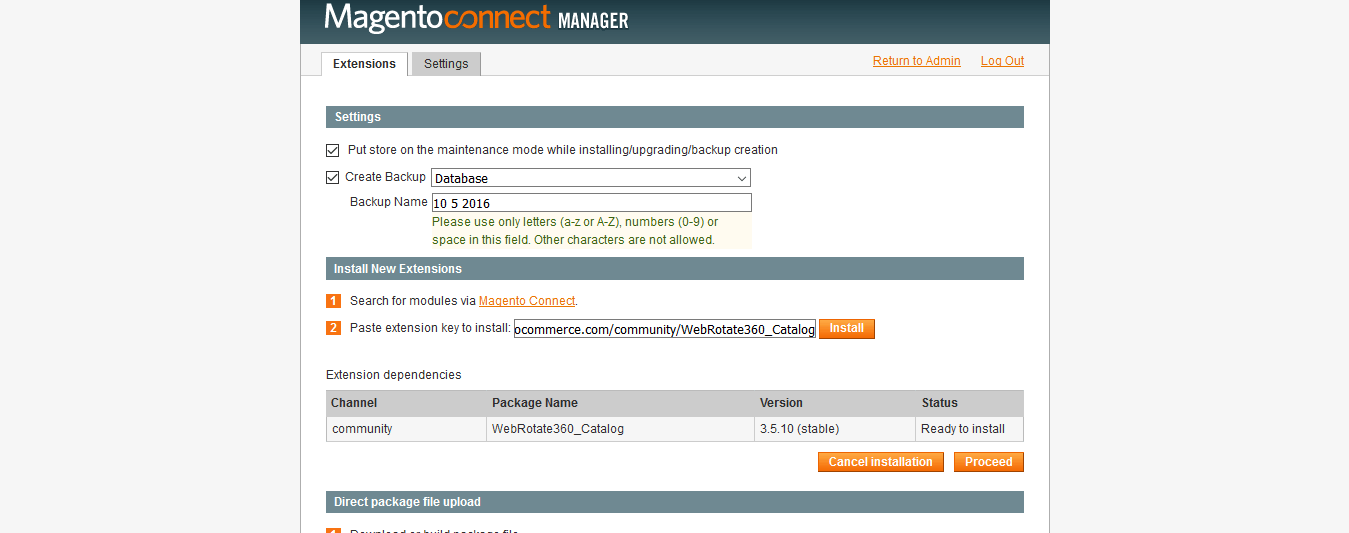Click the Package Name column header

click(620, 403)
